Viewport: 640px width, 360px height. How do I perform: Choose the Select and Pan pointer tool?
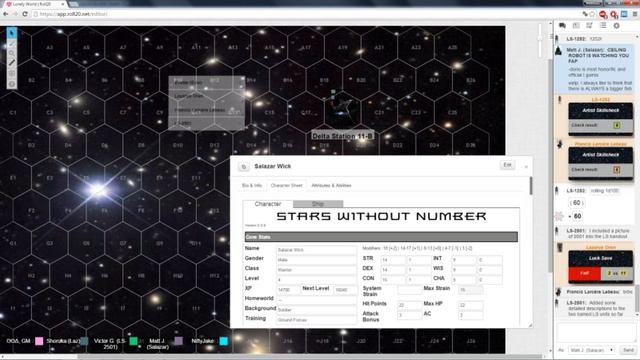tap(12, 33)
